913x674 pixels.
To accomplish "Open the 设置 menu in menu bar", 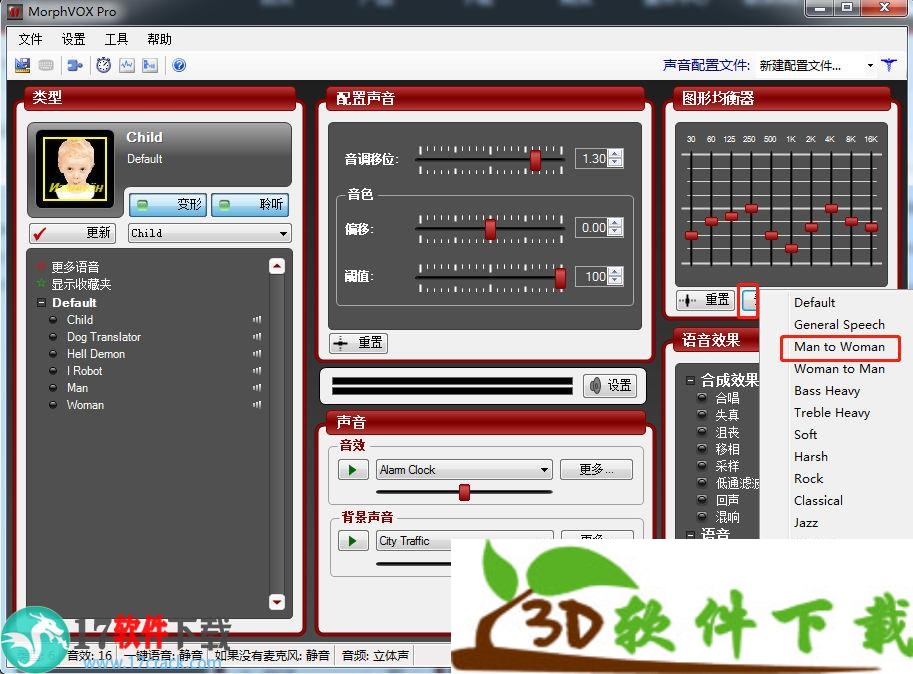I will pyautogui.click(x=73, y=39).
